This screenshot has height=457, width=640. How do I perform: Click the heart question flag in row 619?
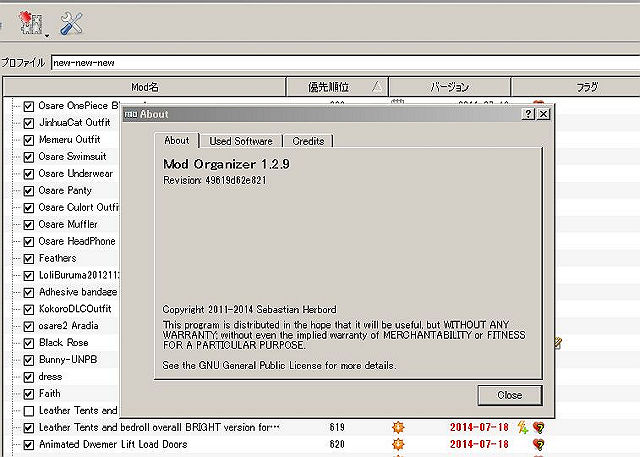click(539, 428)
